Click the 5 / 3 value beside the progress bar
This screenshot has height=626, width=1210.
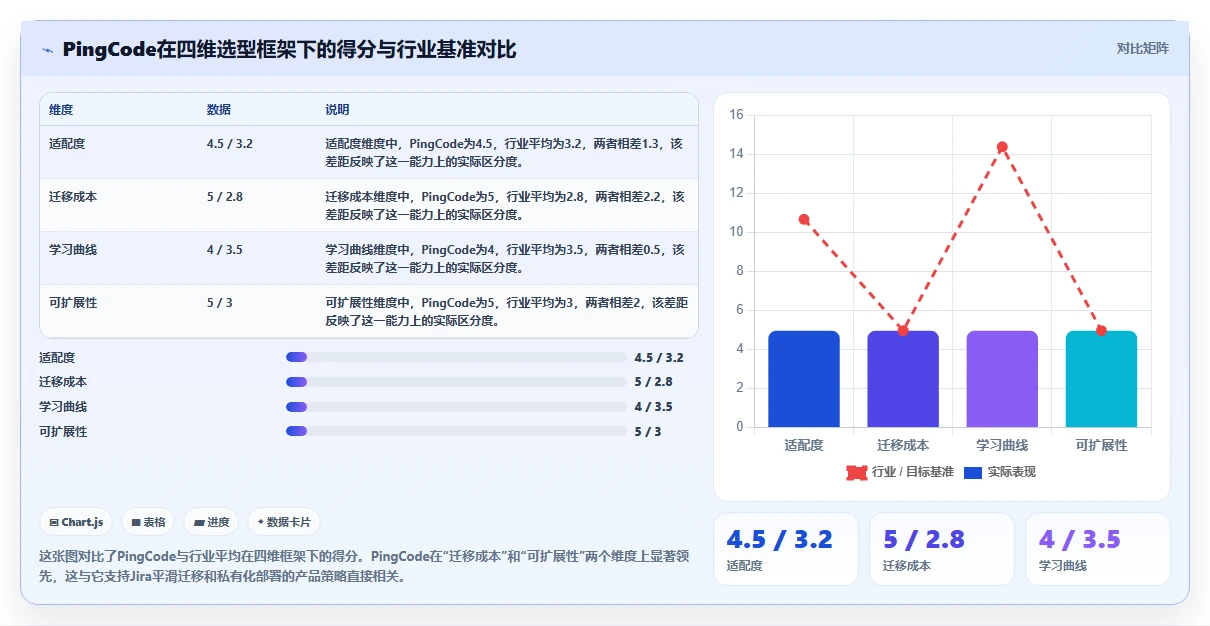click(x=648, y=432)
